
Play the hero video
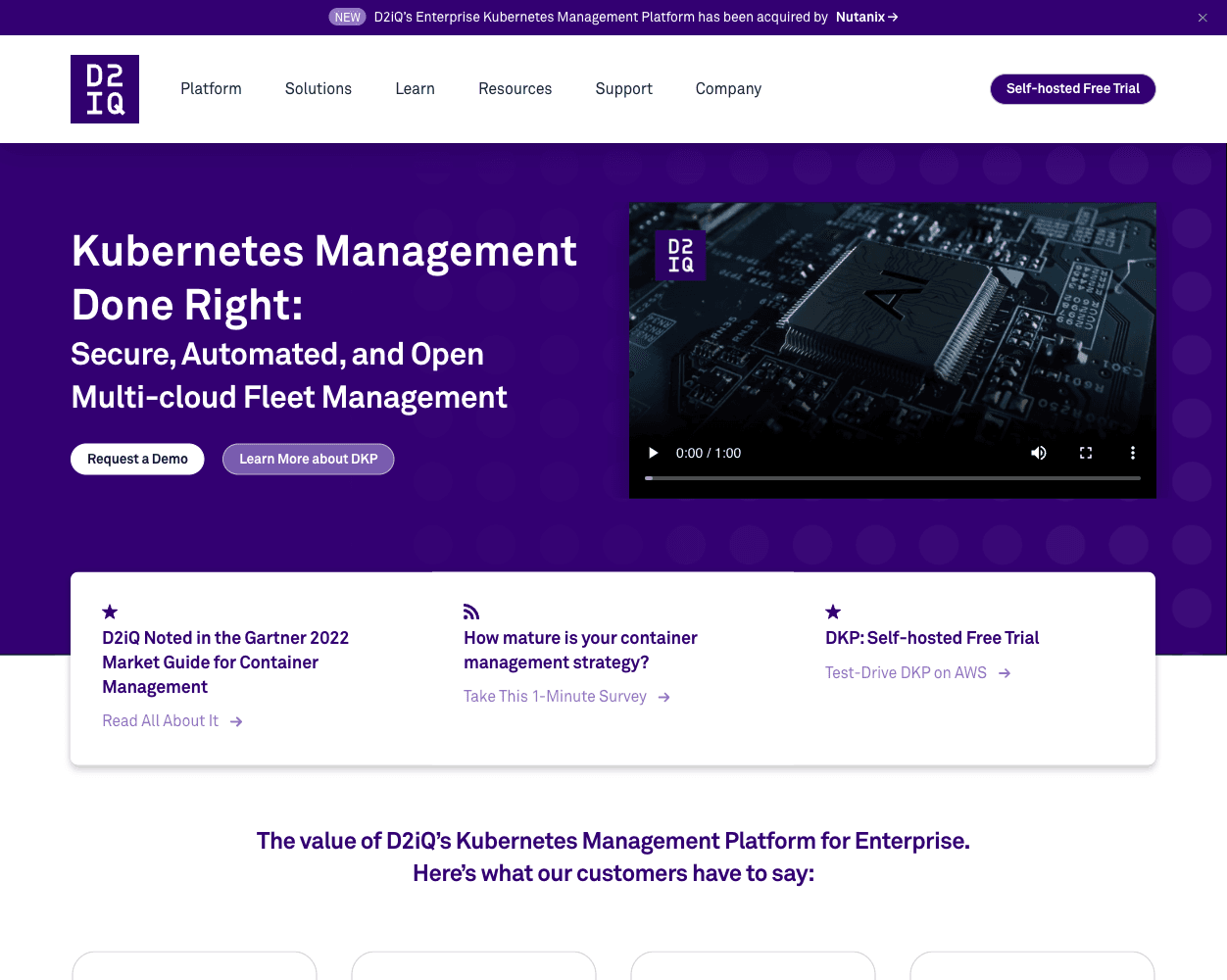(653, 453)
